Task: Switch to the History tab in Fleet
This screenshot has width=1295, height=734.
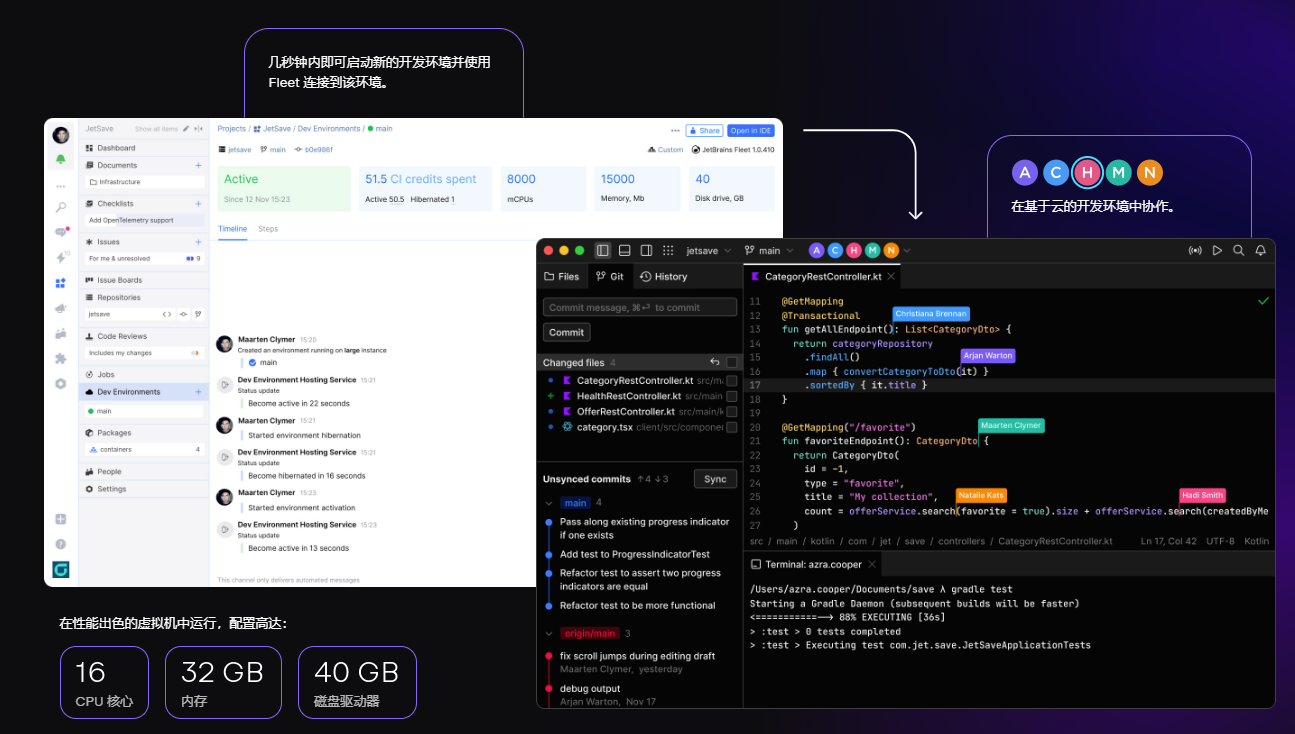Action: [x=664, y=276]
